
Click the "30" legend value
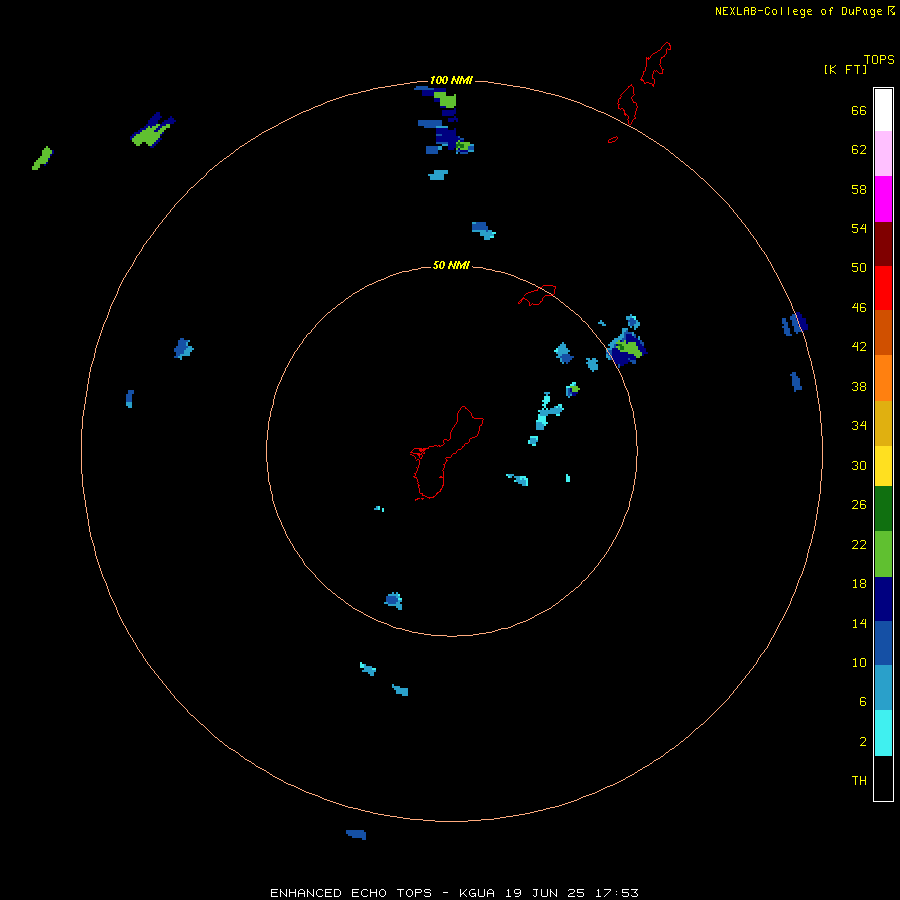(x=859, y=465)
